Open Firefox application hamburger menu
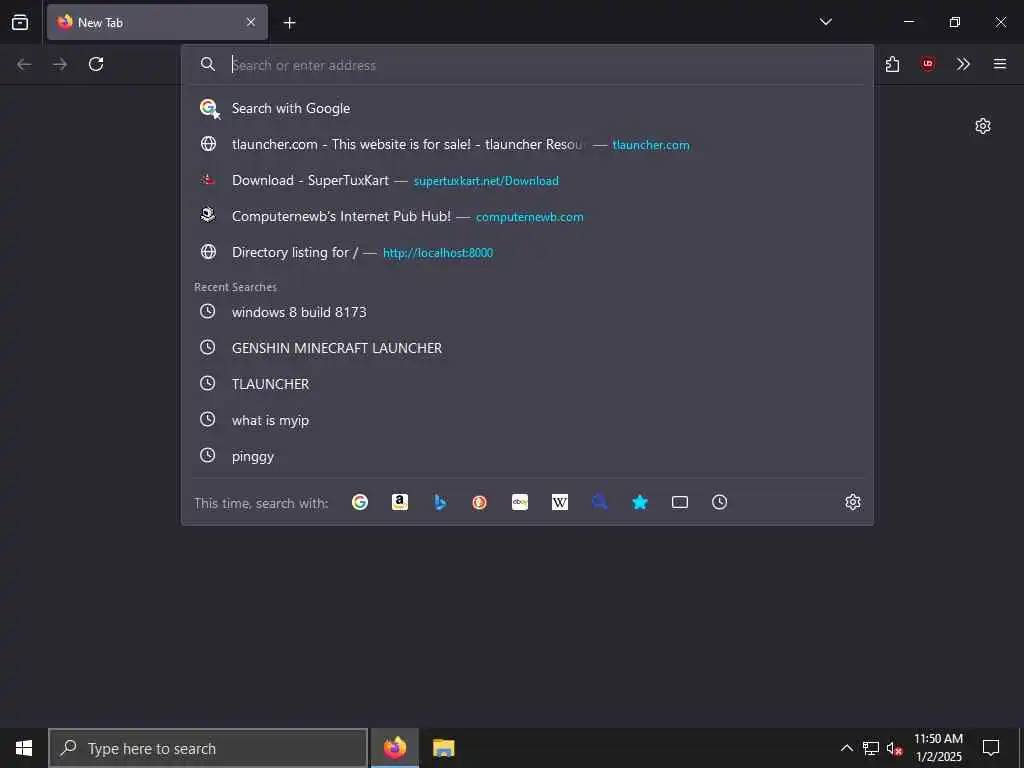The height and width of the screenshot is (768, 1024). tap(1000, 64)
